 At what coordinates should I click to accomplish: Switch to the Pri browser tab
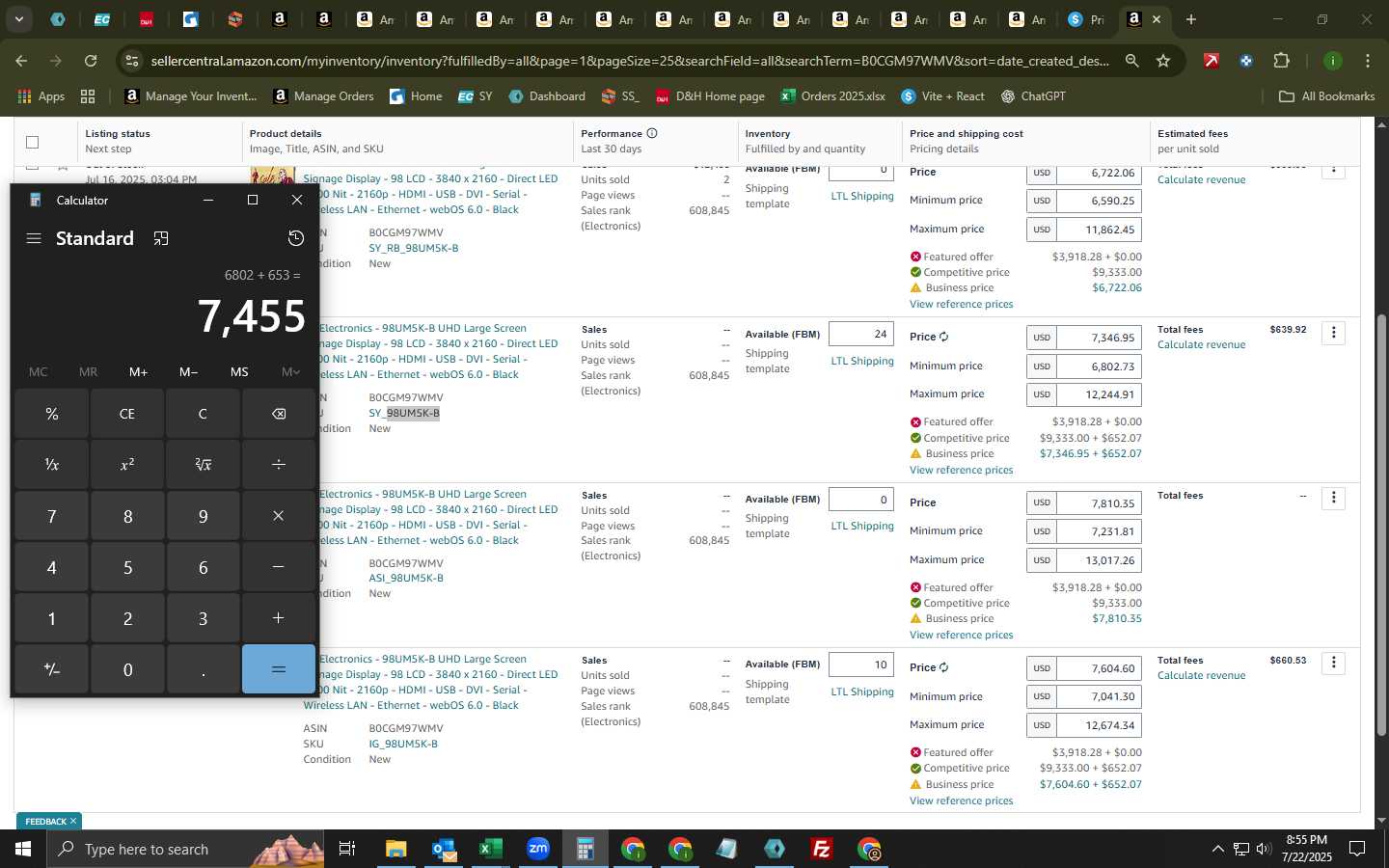tap(1086, 19)
